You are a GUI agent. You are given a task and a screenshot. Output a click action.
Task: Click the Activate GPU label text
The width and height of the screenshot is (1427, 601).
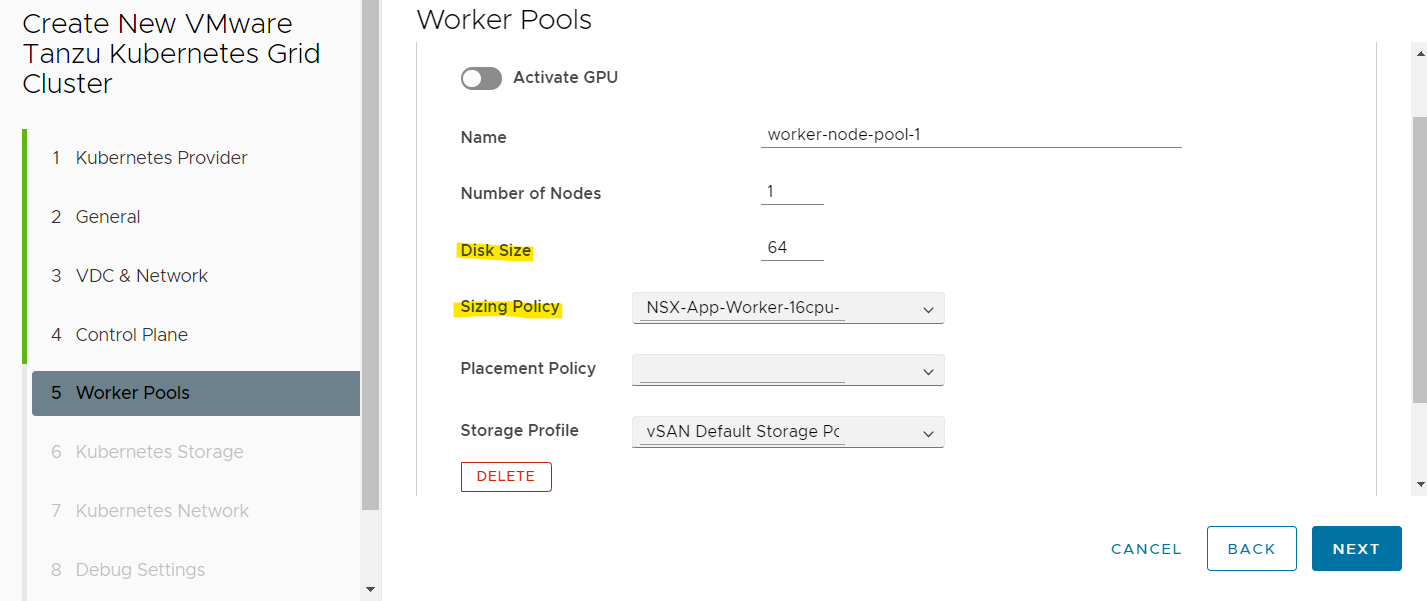click(x=565, y=77)
